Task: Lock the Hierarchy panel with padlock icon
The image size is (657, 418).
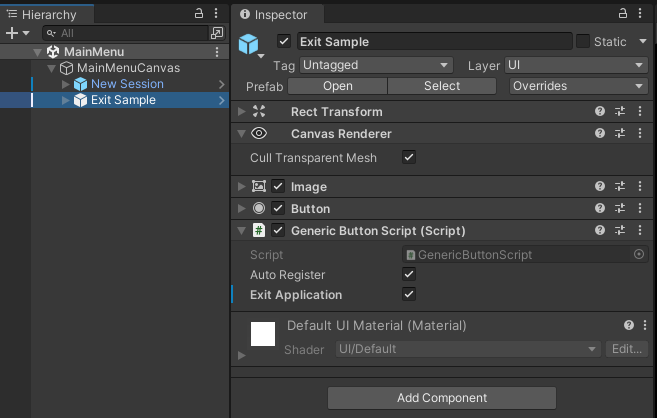Action: (199, 13)
